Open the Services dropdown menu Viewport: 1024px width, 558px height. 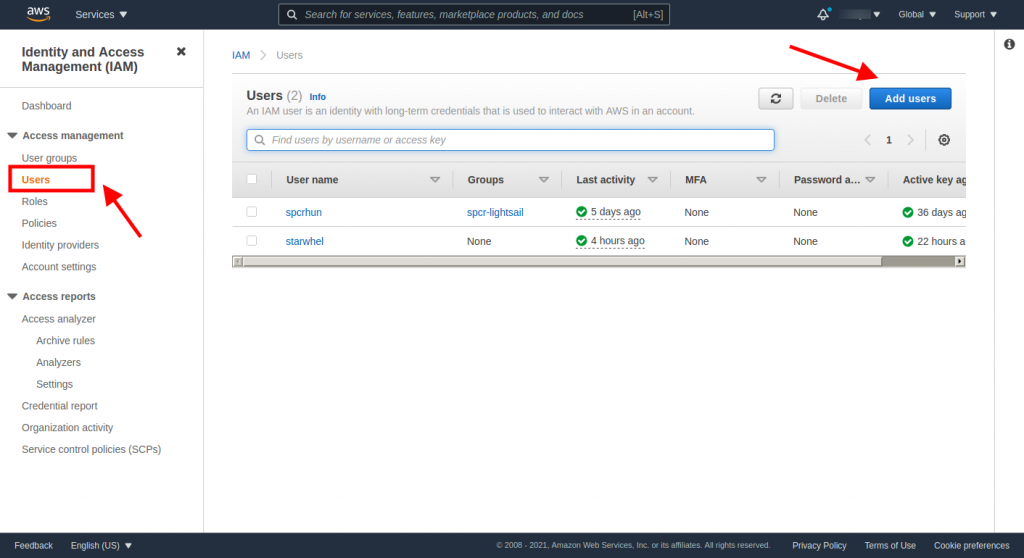101,14
